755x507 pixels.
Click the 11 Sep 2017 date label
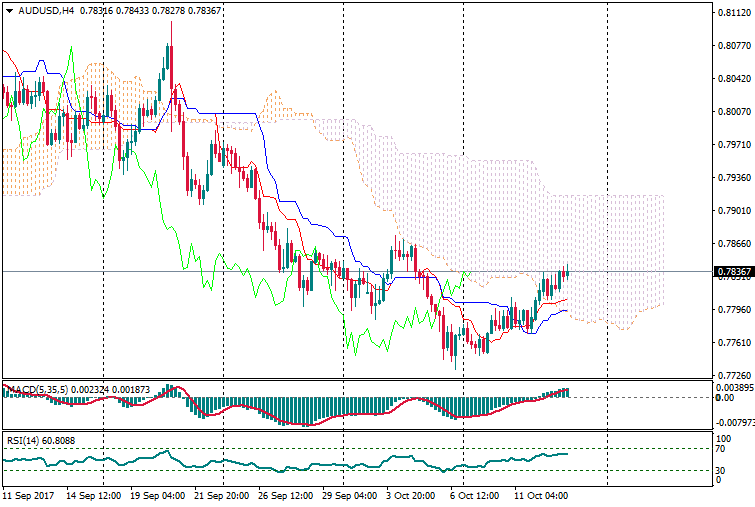click(27, 495)
